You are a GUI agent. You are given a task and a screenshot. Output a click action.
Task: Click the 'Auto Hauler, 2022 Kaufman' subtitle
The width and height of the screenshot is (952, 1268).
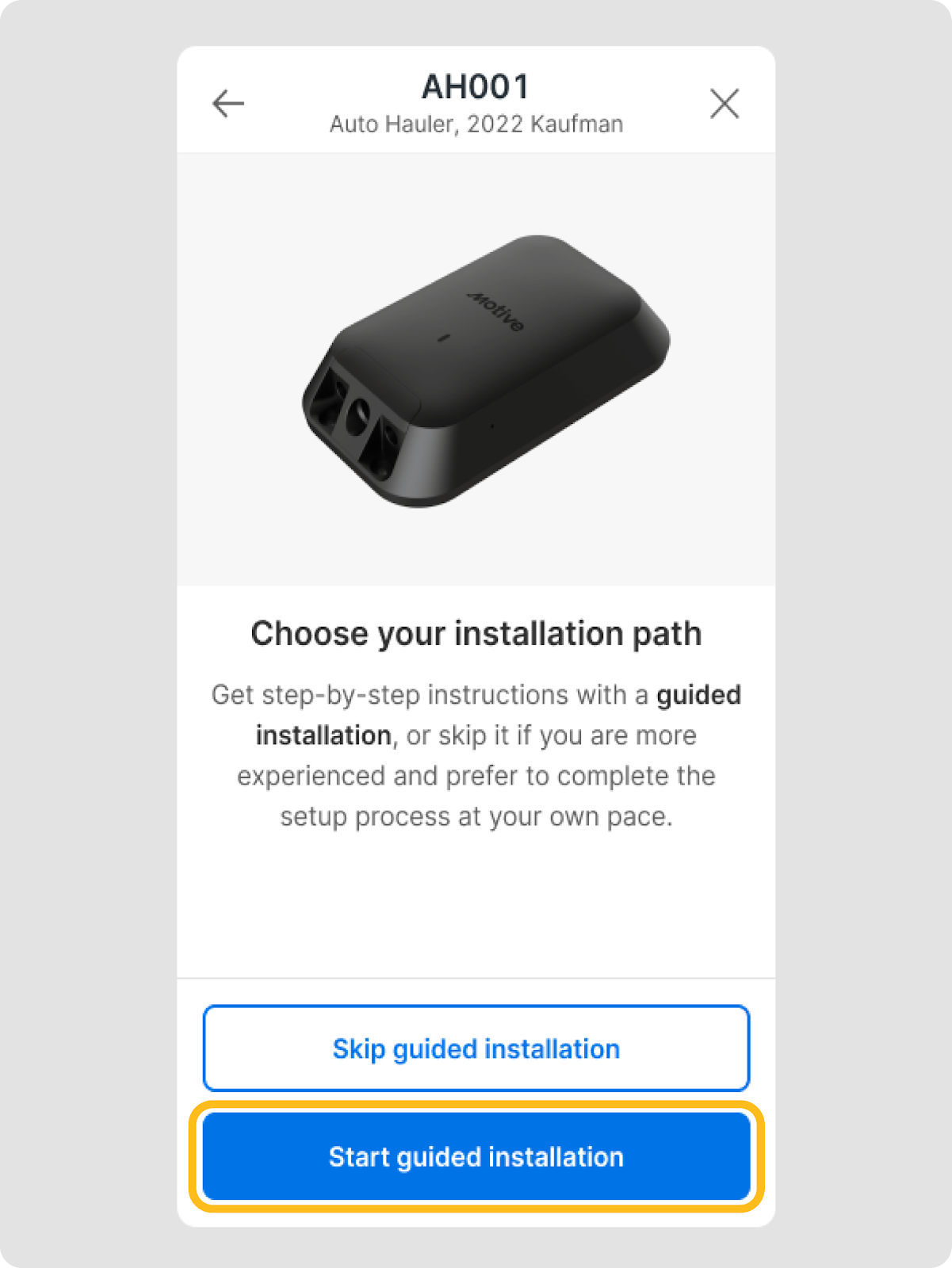476,124
